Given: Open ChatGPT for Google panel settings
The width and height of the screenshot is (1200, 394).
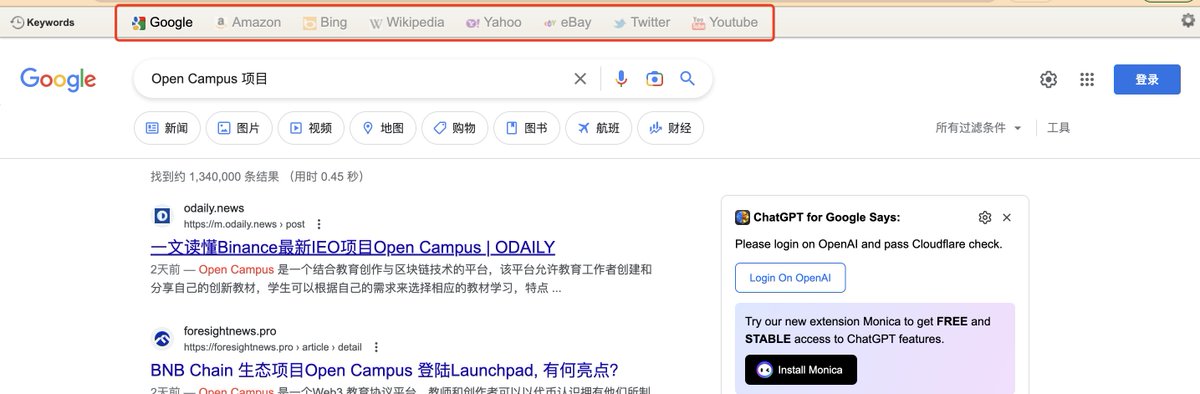Looking at the screenshot, I should click(985, 217).
